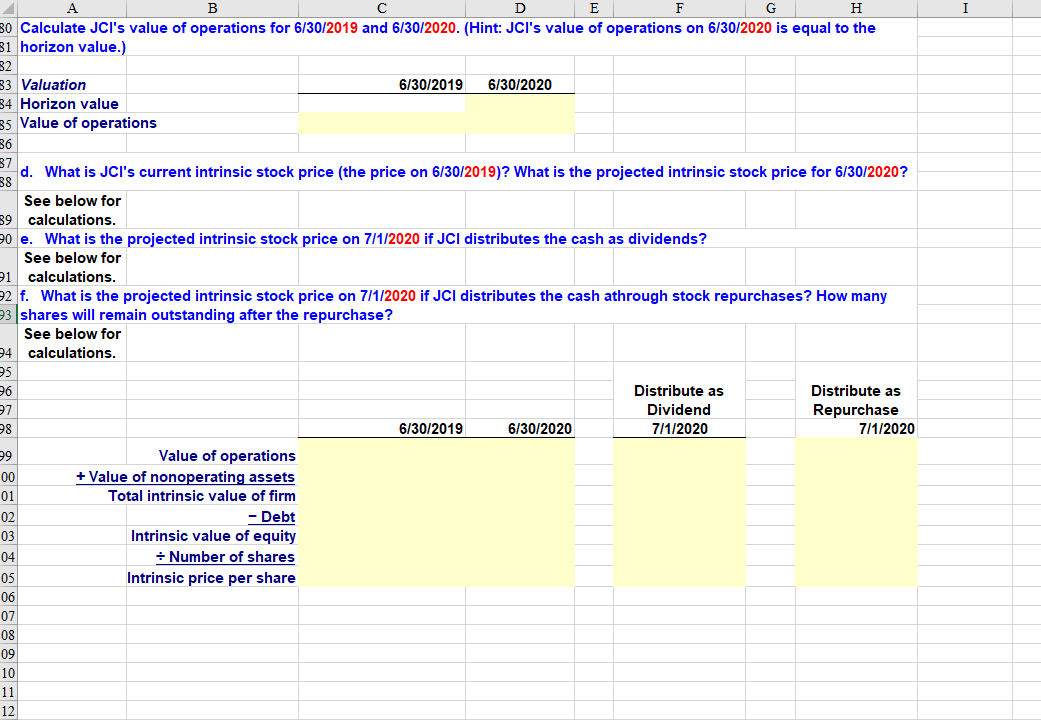This screenshot has height=720, width=1041.
Task: Select row 95 header
Action: click(x=7, y=371)
